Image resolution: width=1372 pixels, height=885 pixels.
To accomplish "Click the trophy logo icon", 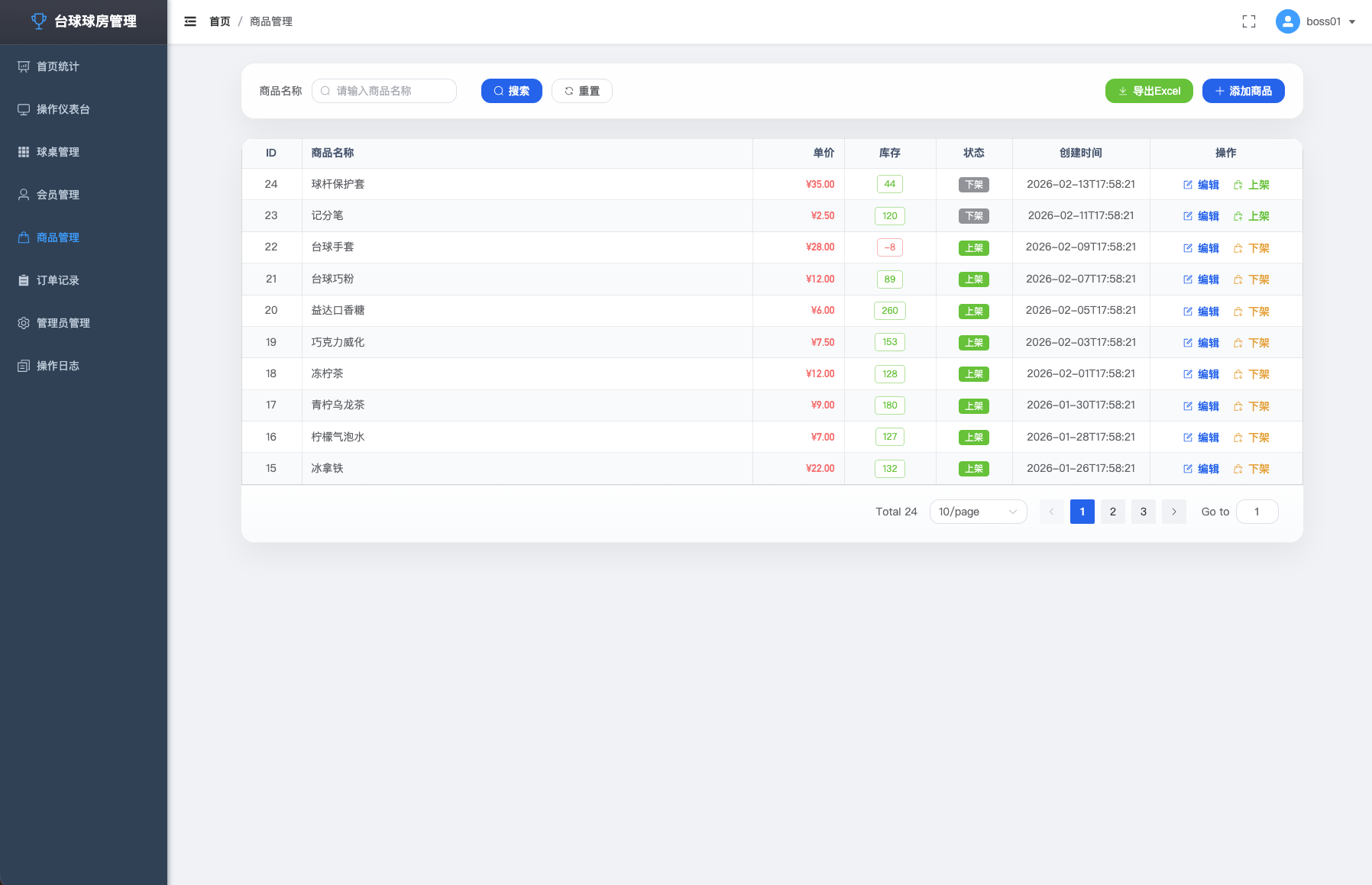I will click(39, 21).
